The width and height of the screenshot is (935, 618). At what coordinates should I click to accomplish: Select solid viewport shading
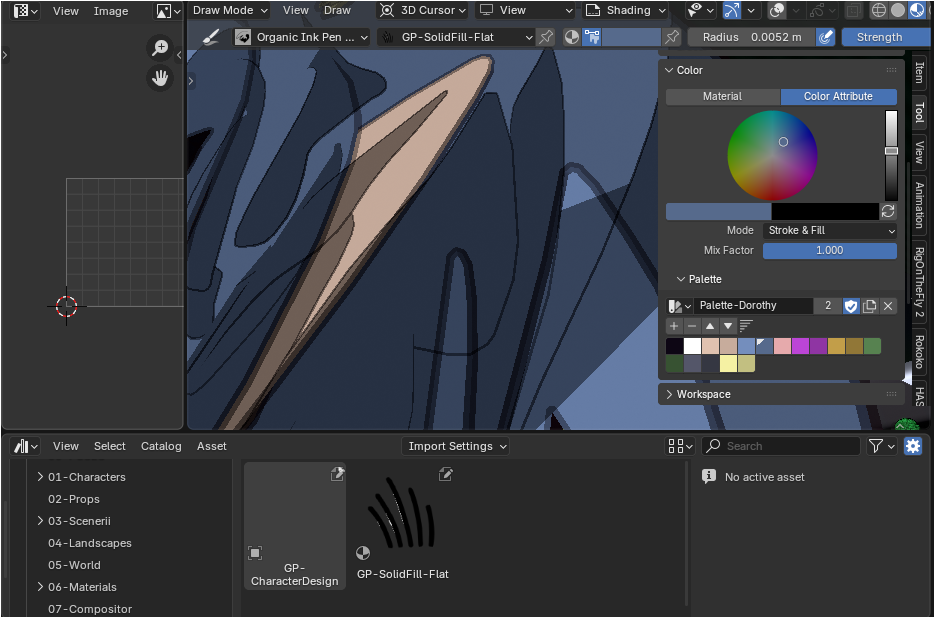coord(898,10)
